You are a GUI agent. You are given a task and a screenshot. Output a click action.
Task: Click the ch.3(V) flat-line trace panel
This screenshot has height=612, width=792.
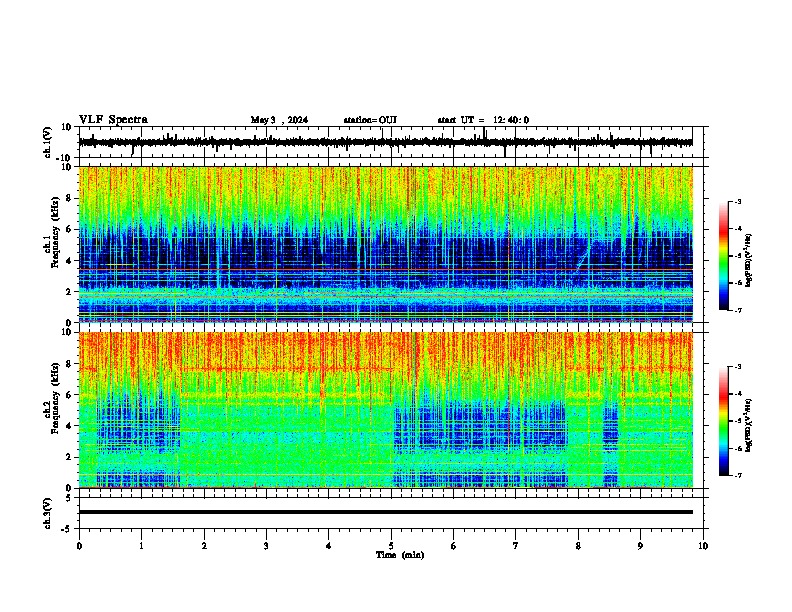pos(393,513)
